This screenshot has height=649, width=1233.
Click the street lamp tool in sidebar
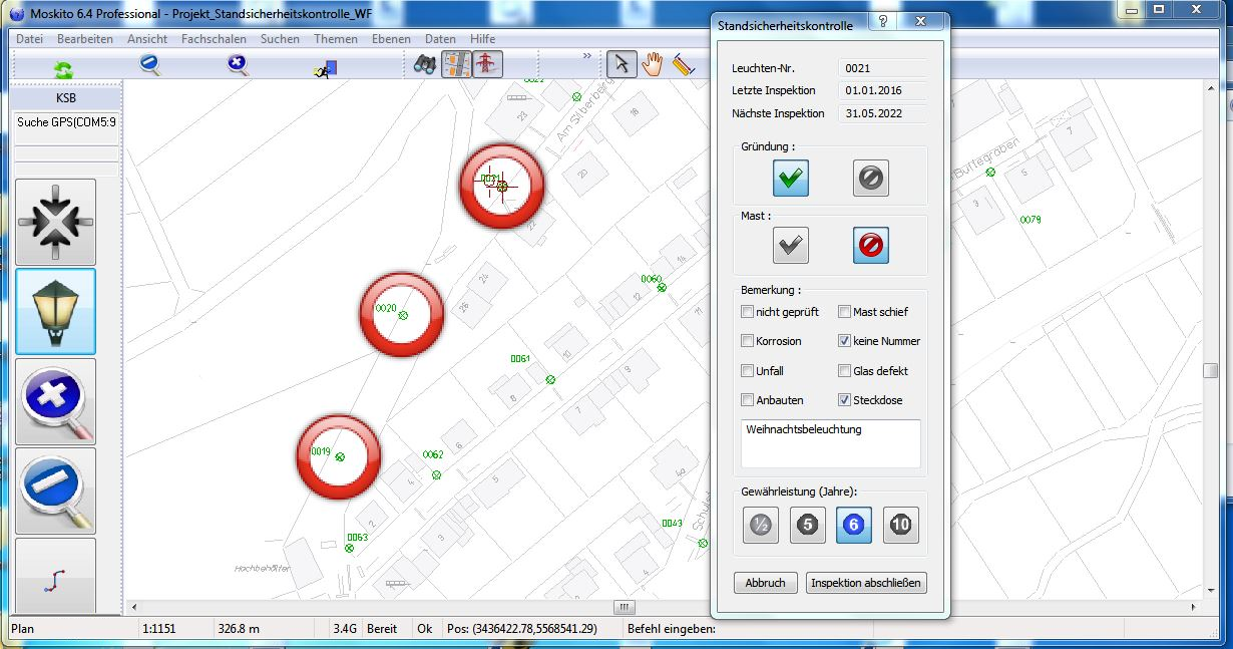pos(56,311)
